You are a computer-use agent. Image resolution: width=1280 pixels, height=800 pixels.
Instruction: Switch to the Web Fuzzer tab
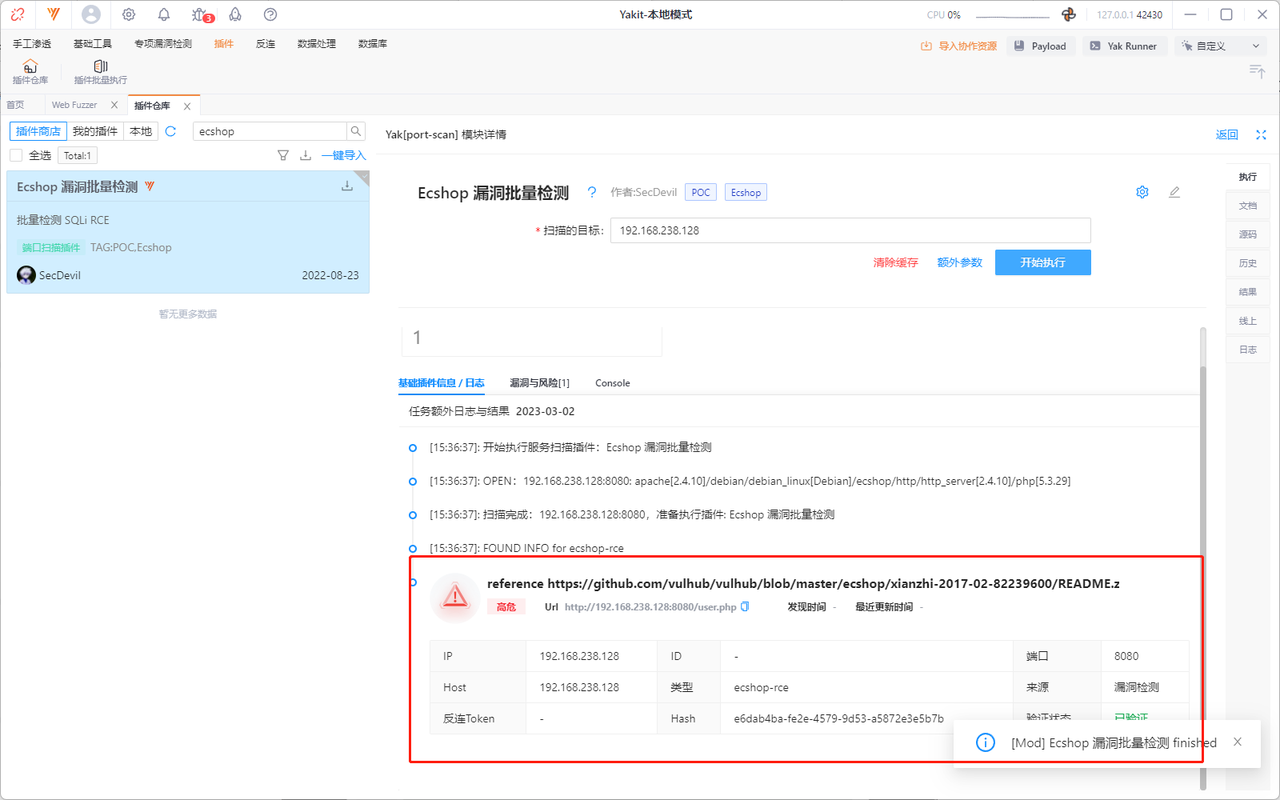[x=75, y=105]
